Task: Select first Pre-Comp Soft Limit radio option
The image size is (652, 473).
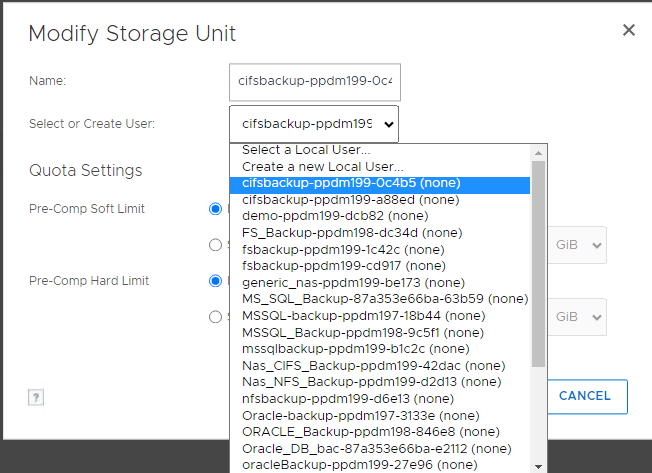Action: (215, 209)
